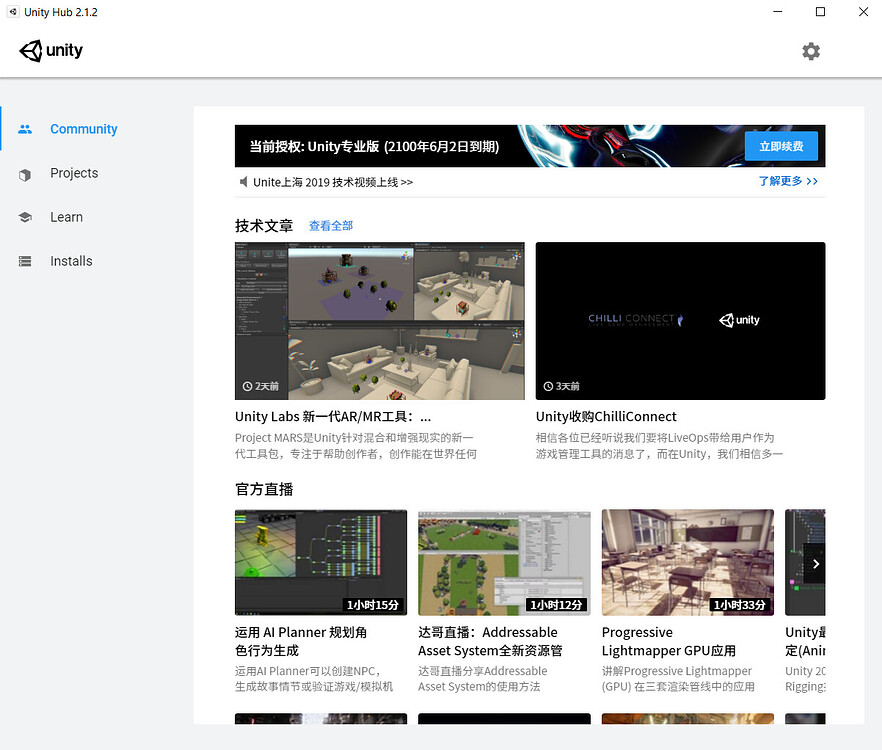882x750 pixels.
Task: Click the Unity logo in the header
Action: point(51,50)
